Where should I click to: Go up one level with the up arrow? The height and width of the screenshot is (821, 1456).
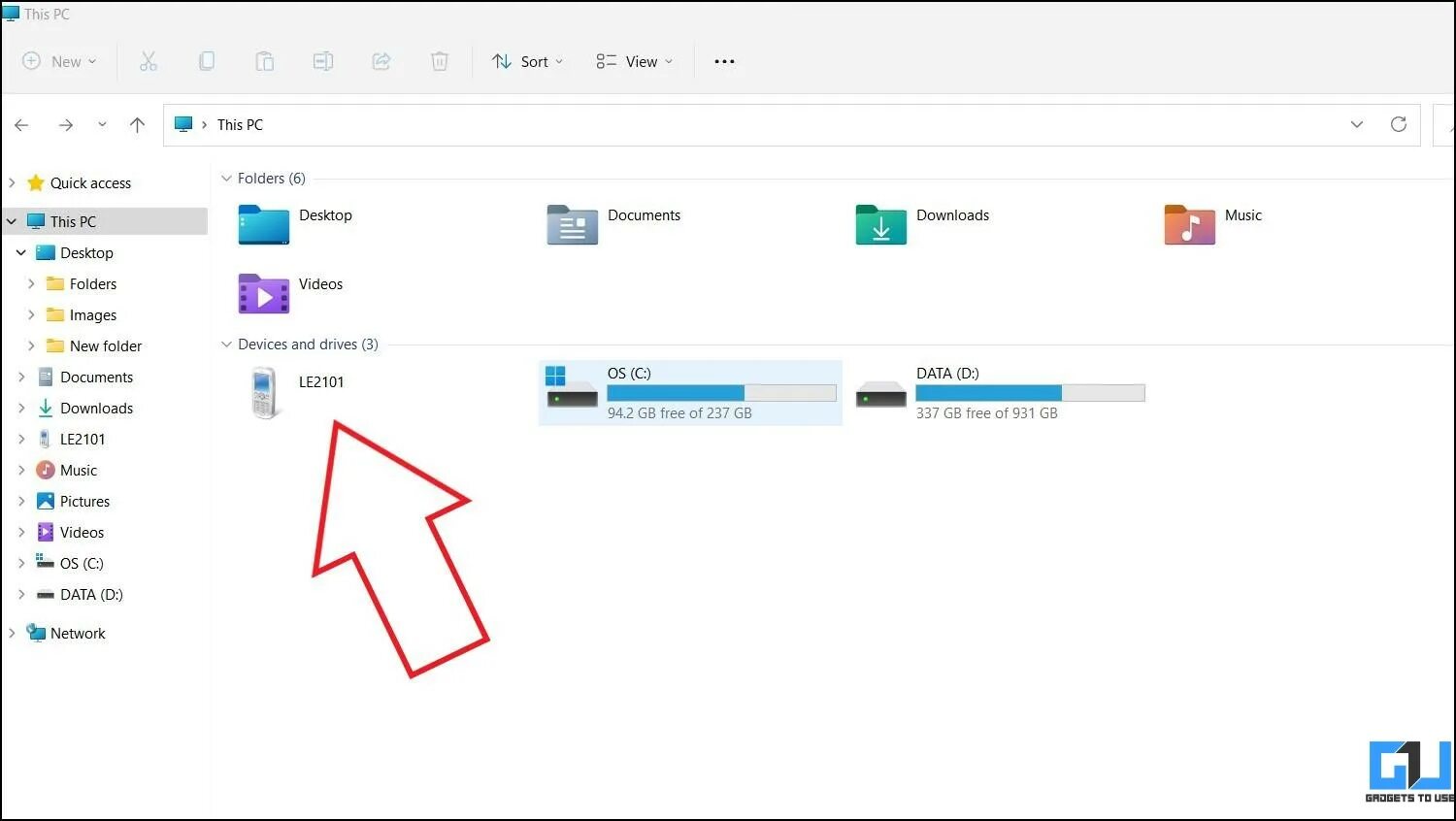tap(137, 125)
